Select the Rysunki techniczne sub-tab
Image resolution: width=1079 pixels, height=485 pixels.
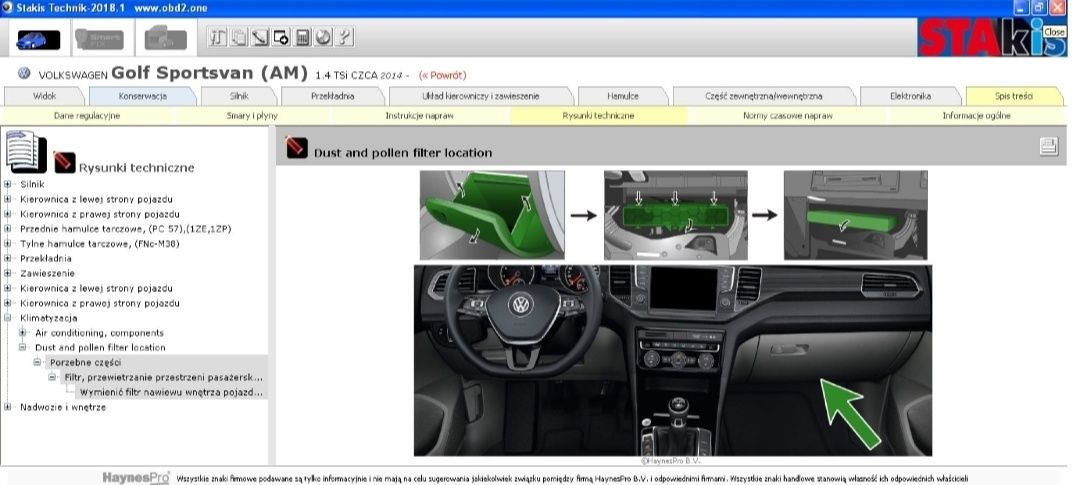pyautogui.click(x=599, y=116)
